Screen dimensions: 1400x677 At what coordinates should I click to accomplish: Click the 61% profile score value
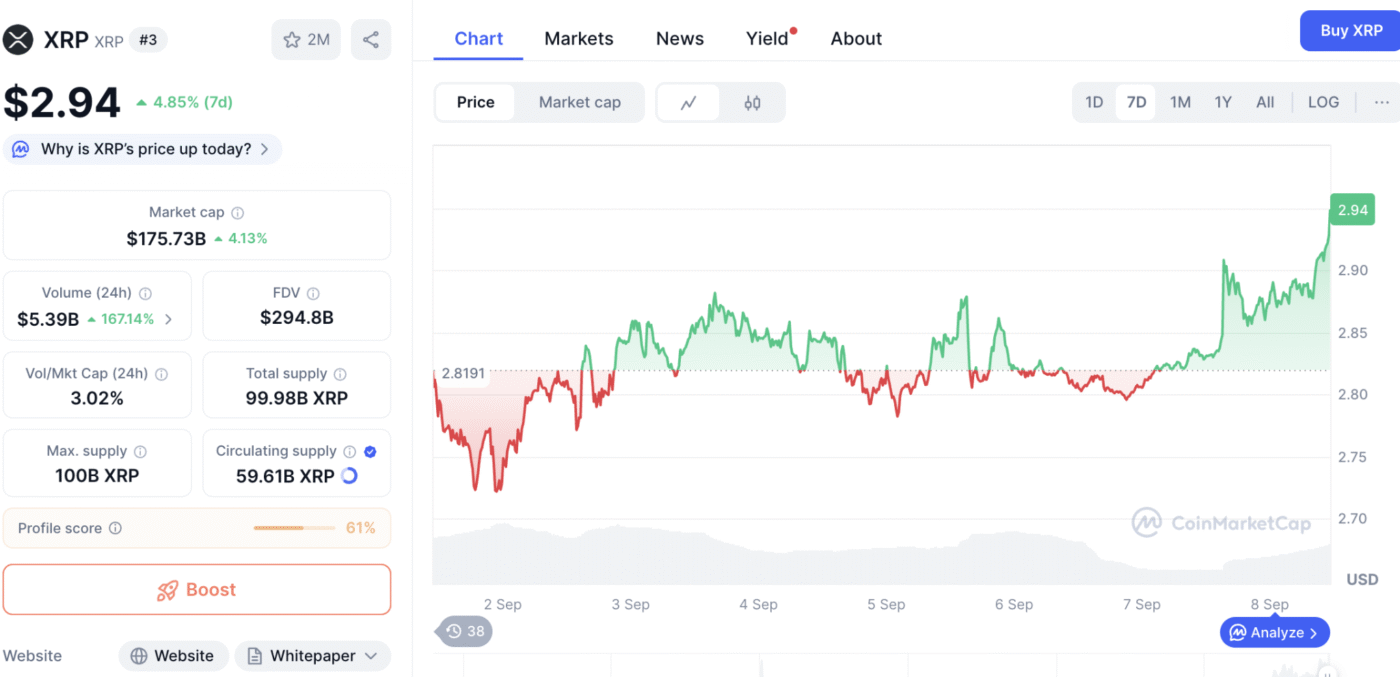(361, 528)
